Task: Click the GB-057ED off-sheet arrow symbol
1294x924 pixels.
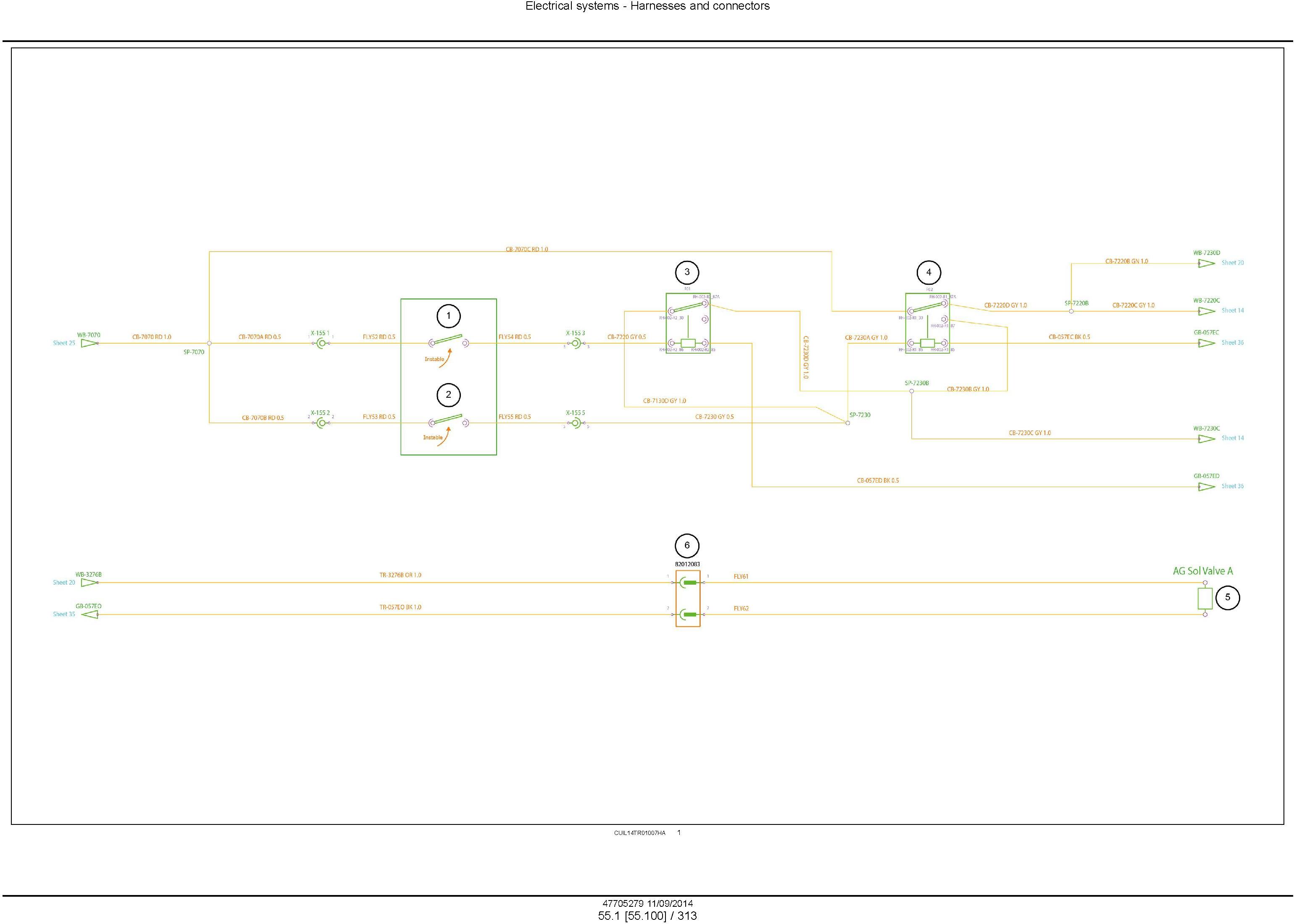Action: pos(1206,486)
